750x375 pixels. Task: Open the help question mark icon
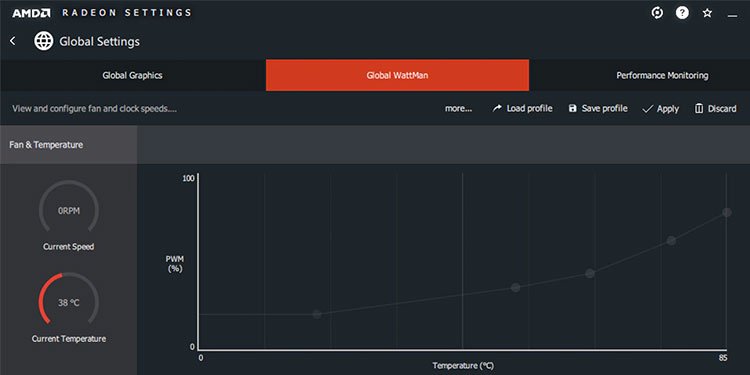(682, 13)
